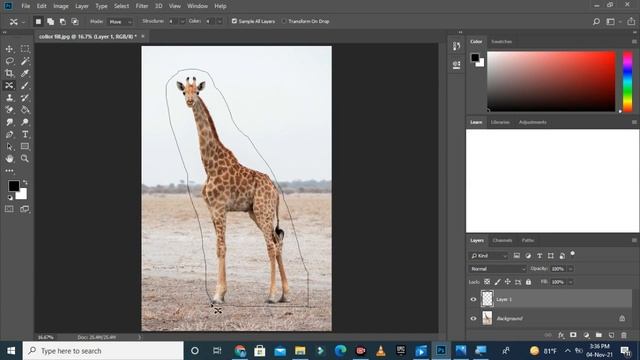This screenshot has width=640, height=360.
Task: Select the Rectangular Marquee tool
Action: click(x=25, y=49)
